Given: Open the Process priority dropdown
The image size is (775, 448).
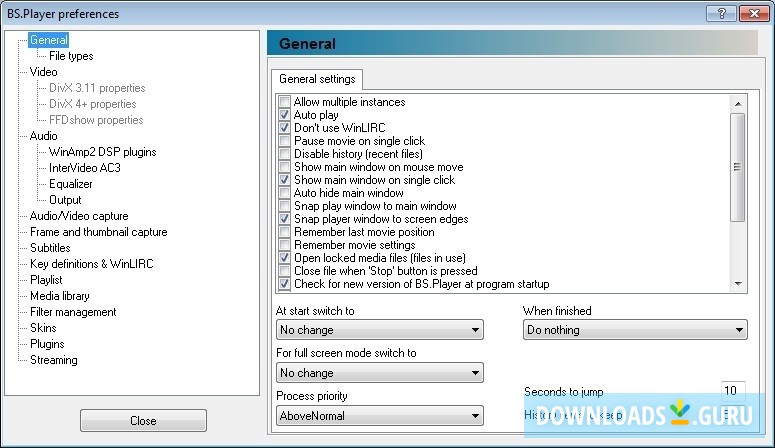Looking at the screenshot, I should click(x=380, y=416).
